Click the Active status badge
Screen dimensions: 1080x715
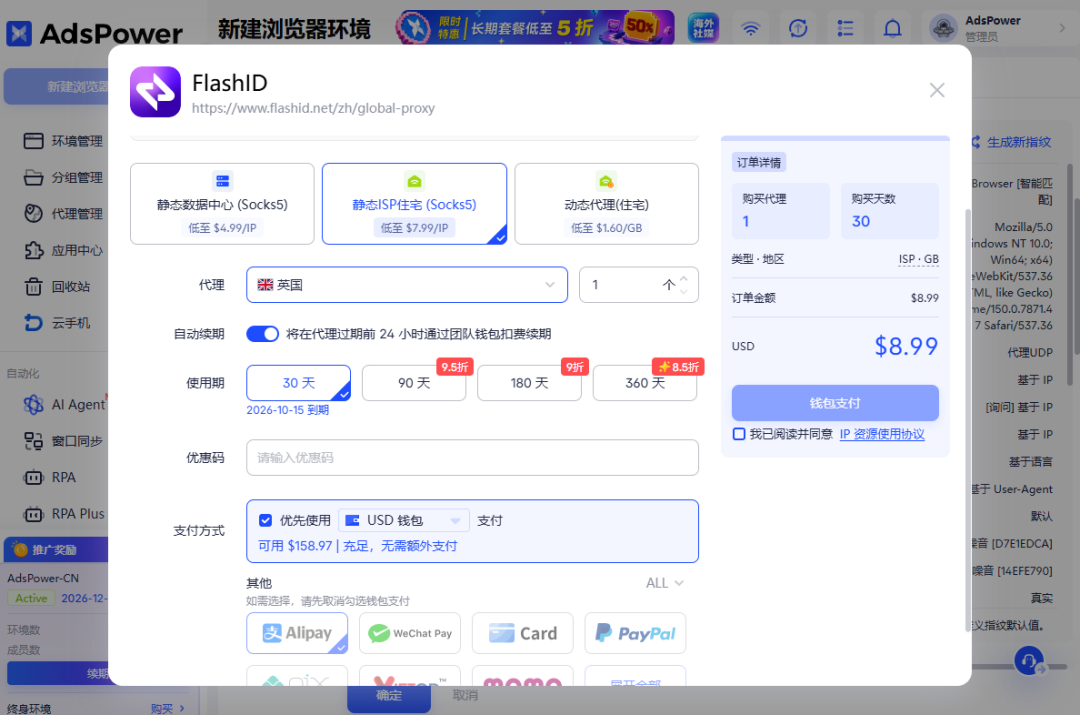[x=31, y=598]
